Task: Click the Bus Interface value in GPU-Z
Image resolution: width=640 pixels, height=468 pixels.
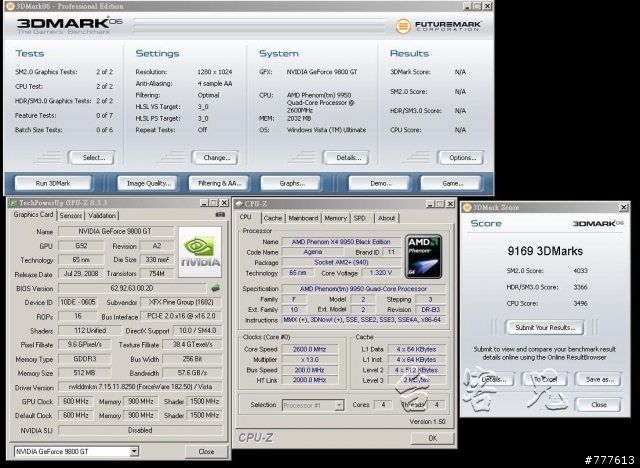Action: 181,316
